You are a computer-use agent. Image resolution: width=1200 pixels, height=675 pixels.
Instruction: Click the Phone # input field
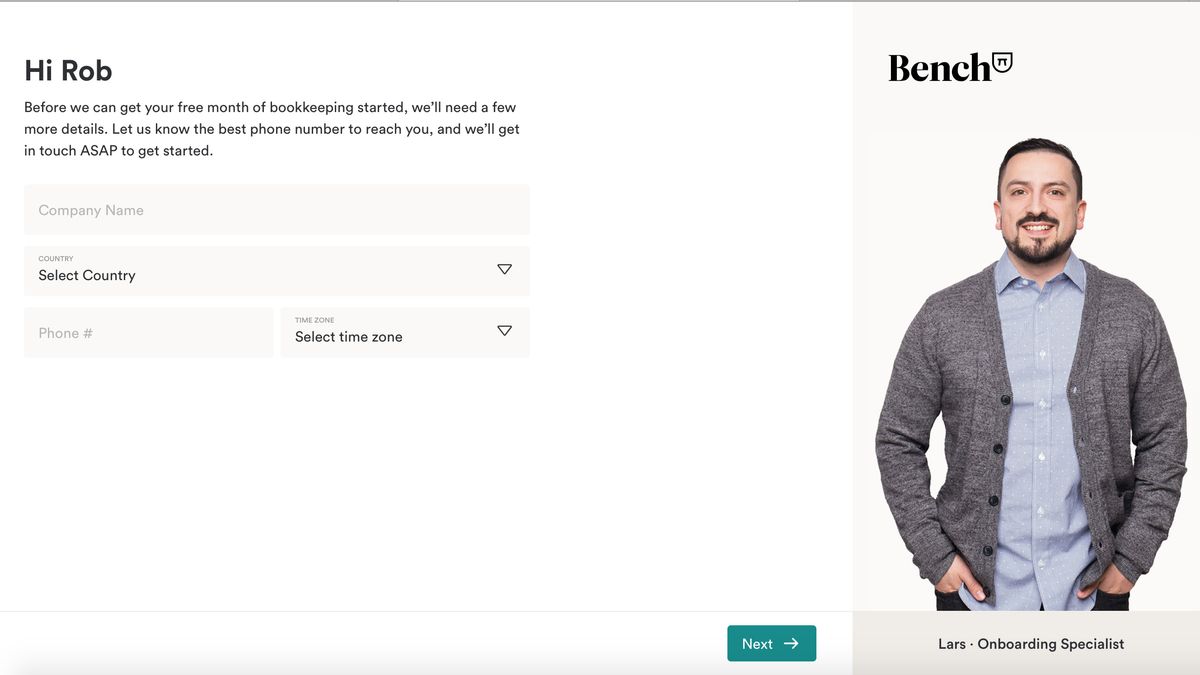click(x=148, y=332)
